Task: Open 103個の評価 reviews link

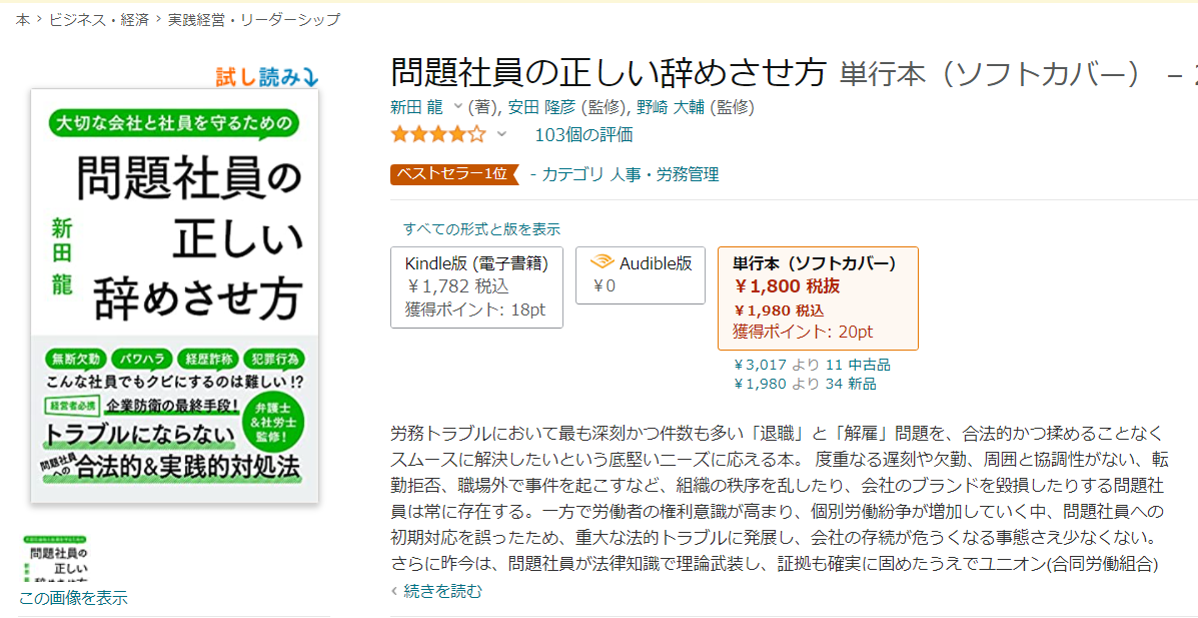Action: (583, 135)
